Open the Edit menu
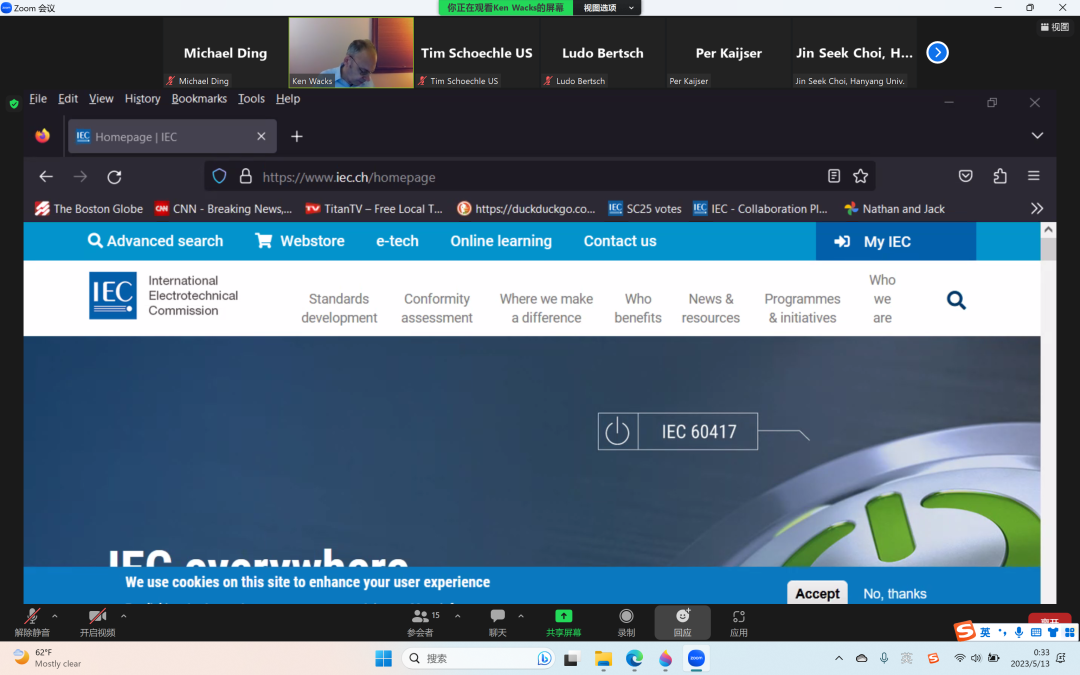 tap(68, 98)
